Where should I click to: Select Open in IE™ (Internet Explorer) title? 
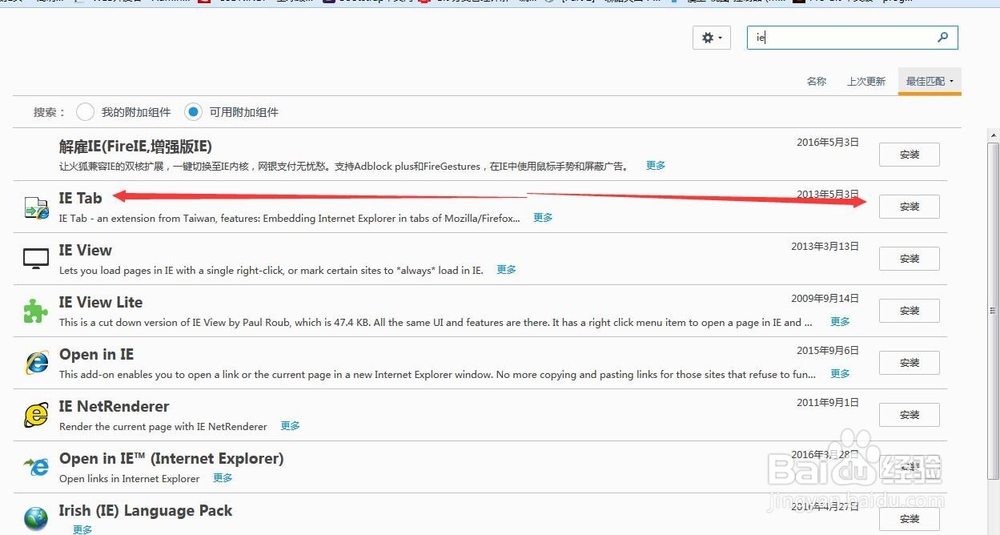point(172,458)
